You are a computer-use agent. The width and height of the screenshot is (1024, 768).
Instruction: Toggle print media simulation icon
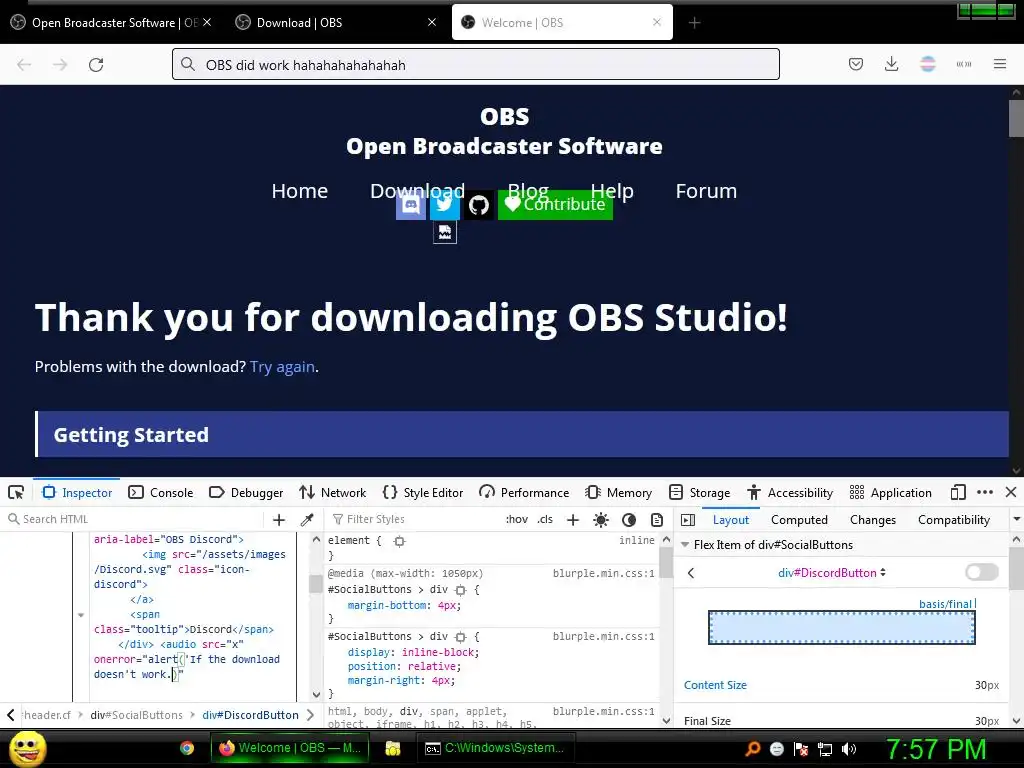657,520
